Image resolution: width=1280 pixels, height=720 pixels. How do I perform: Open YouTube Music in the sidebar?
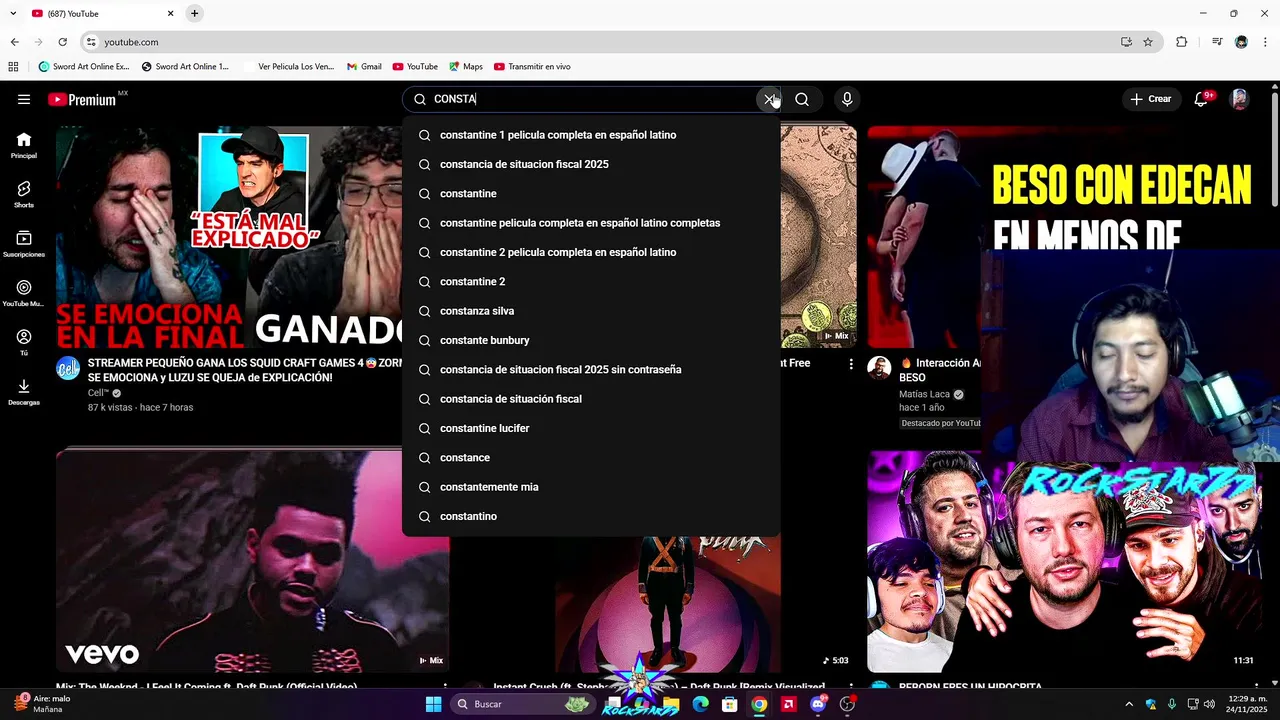24,293
